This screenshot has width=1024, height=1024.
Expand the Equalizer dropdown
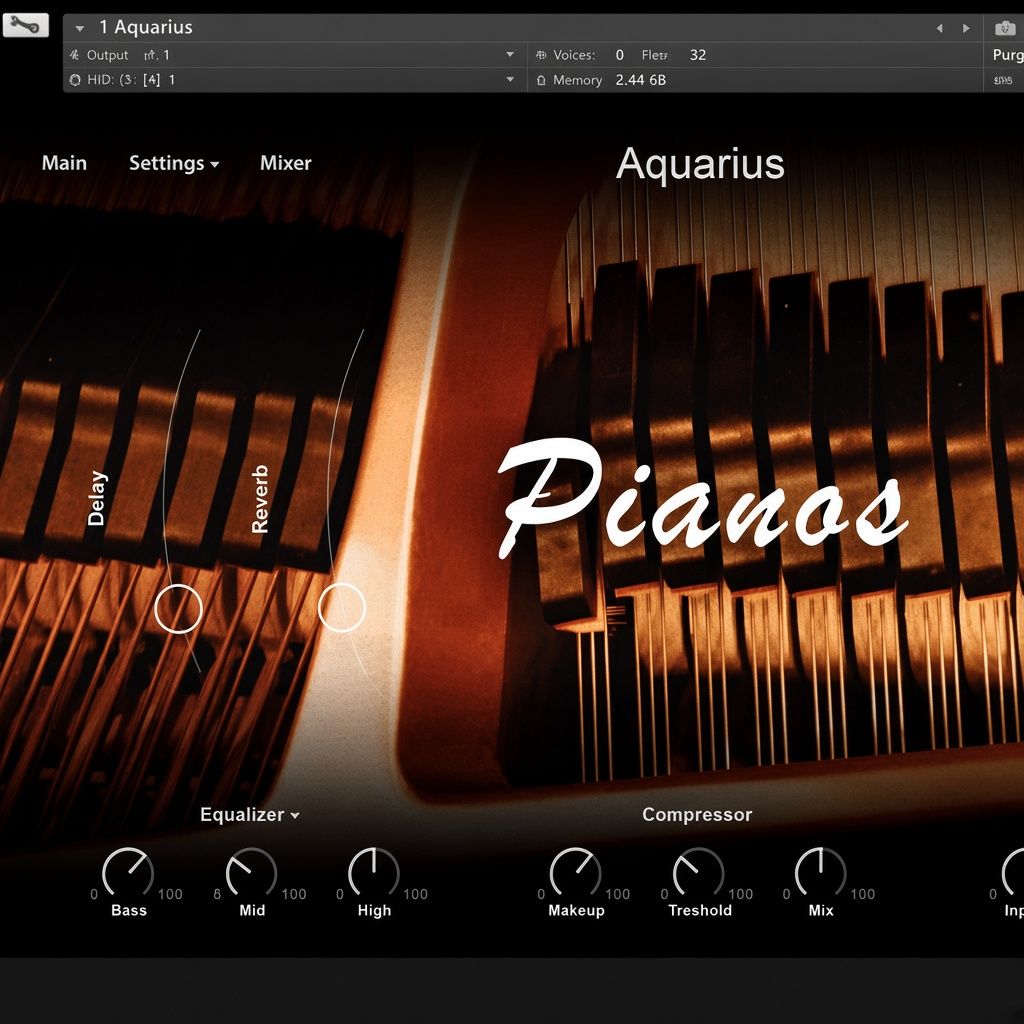pyautogui.click(x=249, y=814)
